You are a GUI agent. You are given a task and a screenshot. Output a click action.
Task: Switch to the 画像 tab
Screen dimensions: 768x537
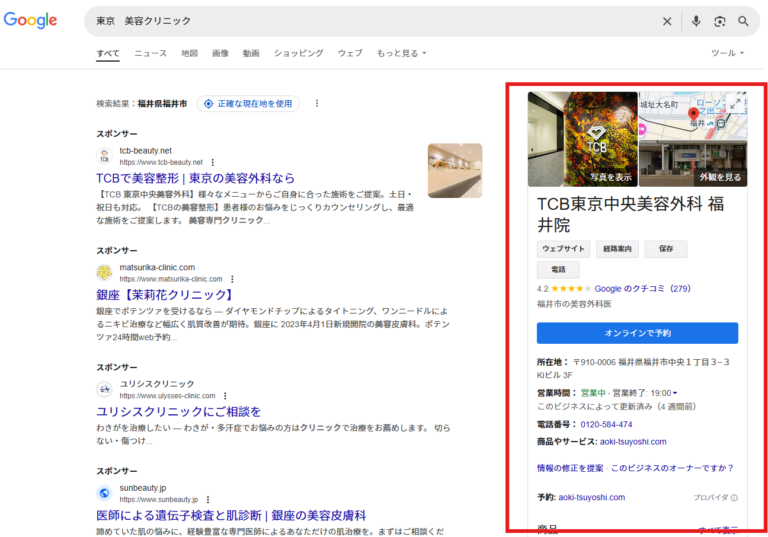coord(220,53)
